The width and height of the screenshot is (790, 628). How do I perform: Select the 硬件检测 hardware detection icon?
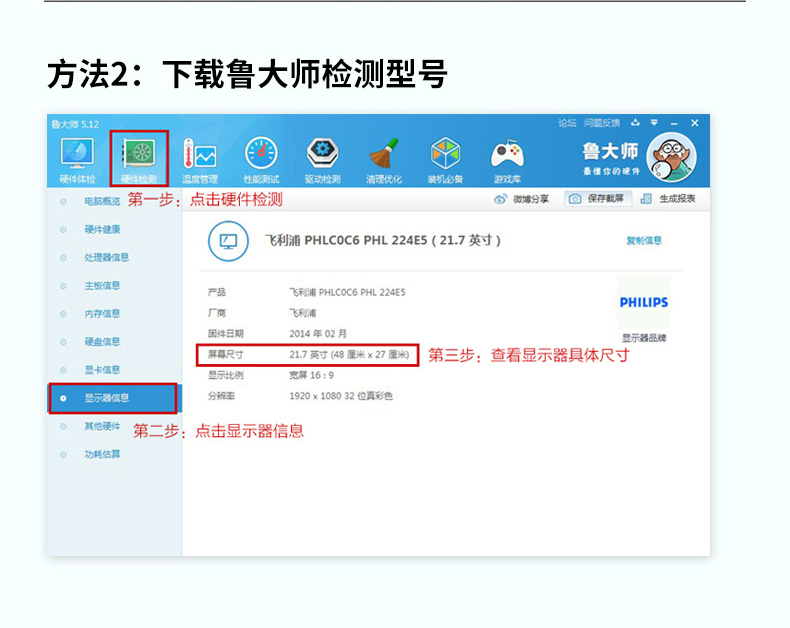click(139, 159)
